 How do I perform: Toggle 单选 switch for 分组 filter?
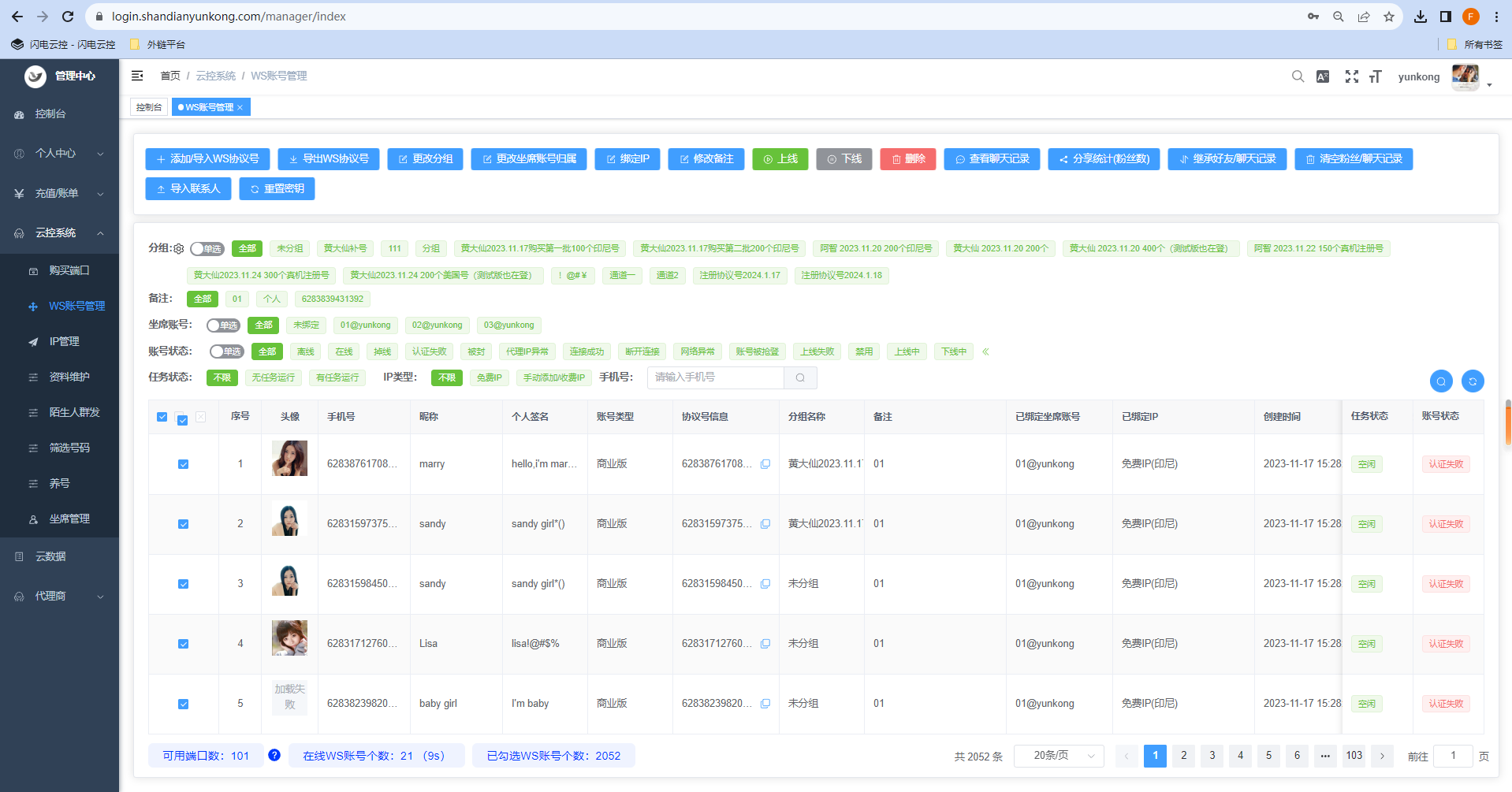coord(207,249)
